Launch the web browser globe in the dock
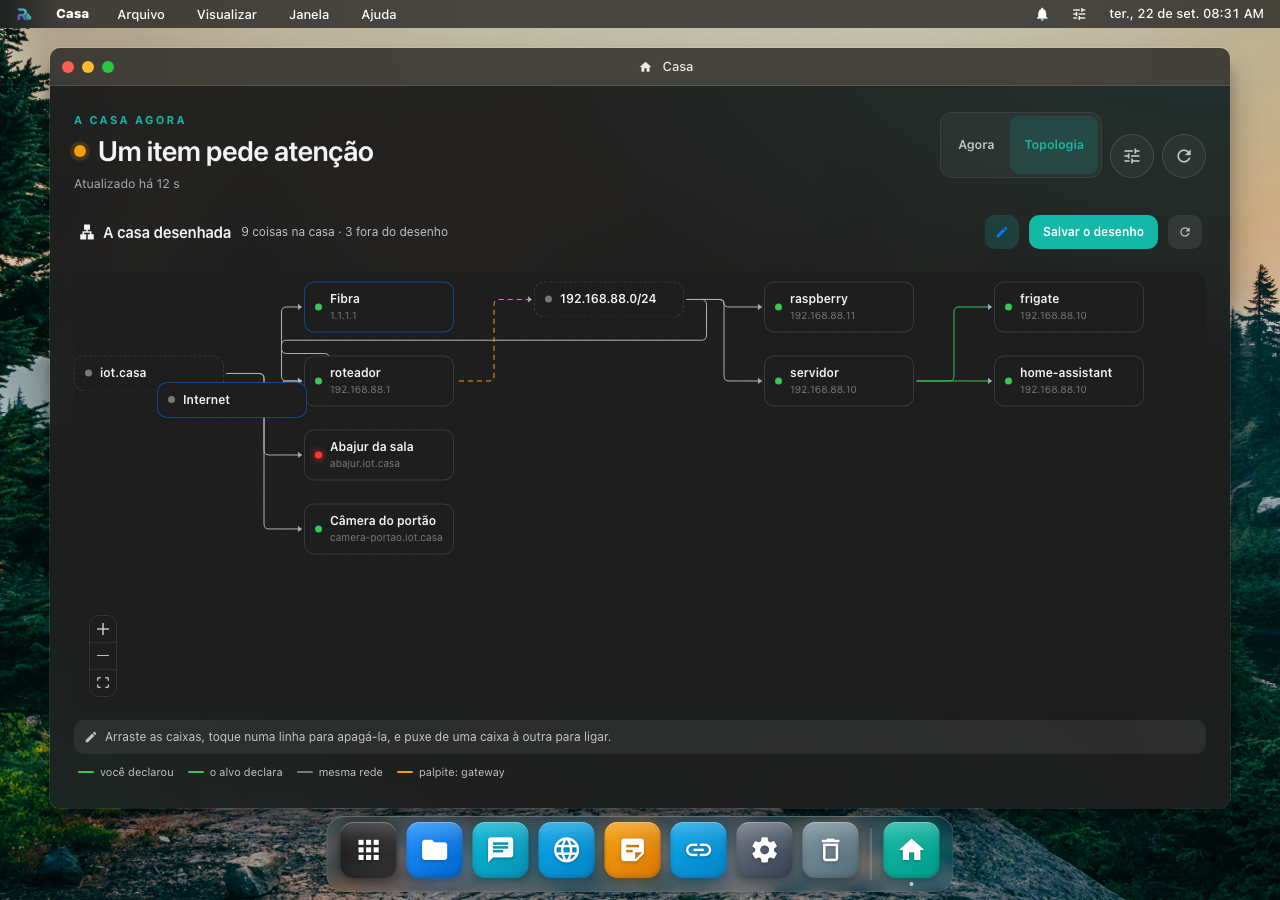Image resolution: width=1280 pixels, height=900 pixels. (567, 850)
